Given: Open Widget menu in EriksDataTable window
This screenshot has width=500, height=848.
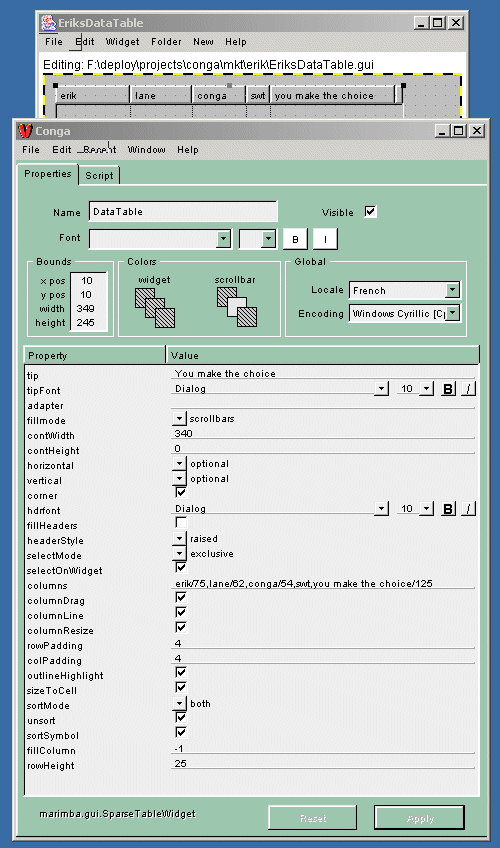Looking at the screenshot, I should tap(122, 42).
